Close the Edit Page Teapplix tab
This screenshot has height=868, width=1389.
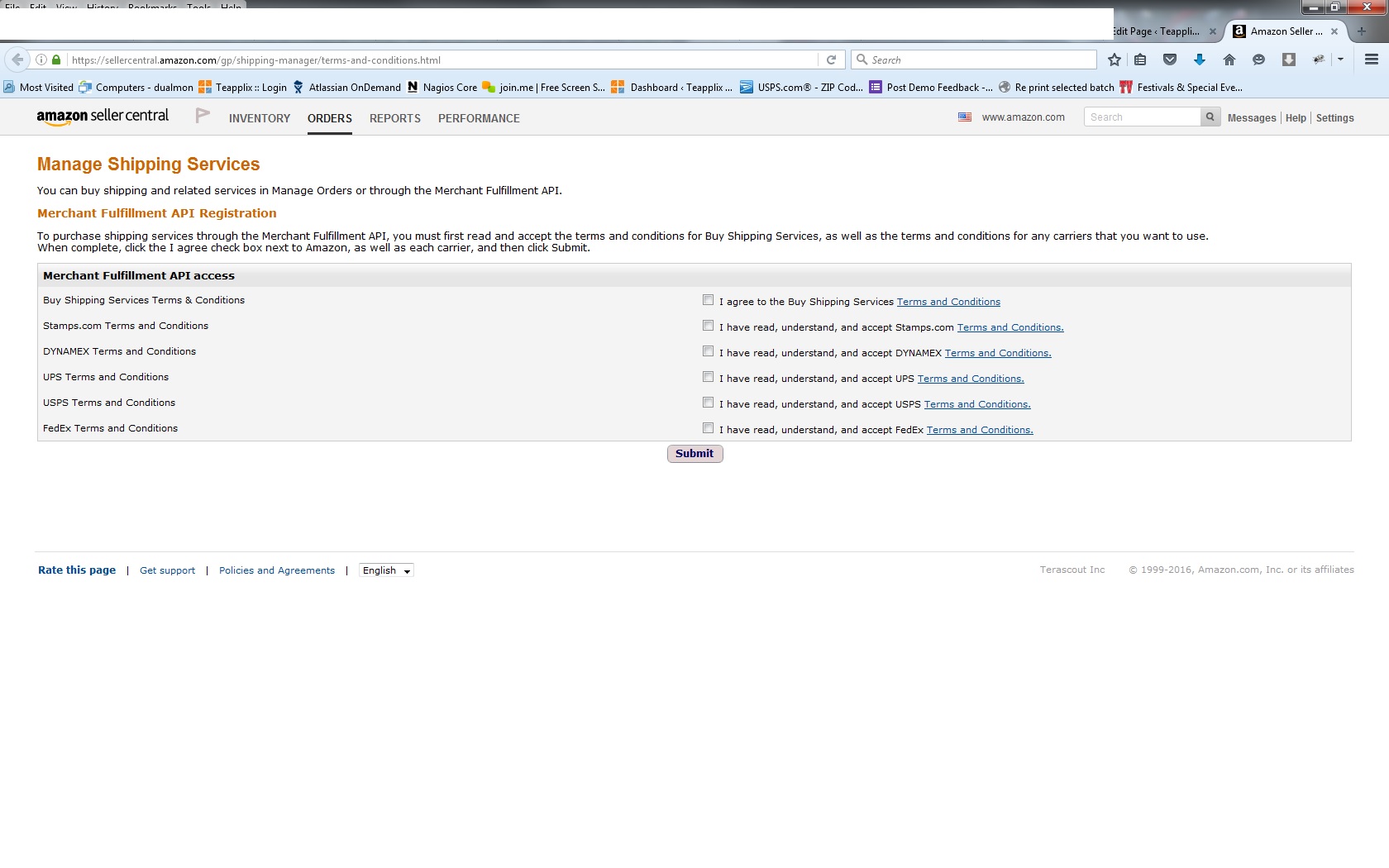pos(1212,31)
